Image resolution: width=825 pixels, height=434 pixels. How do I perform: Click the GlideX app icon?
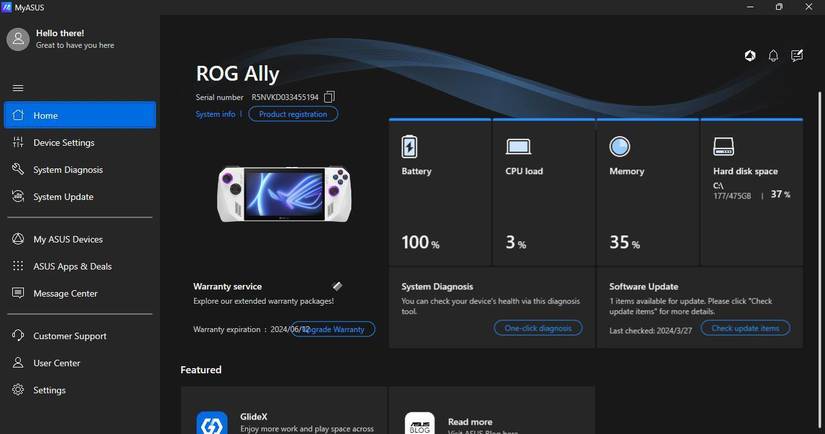pyautogui.click(x=212, y=423)
